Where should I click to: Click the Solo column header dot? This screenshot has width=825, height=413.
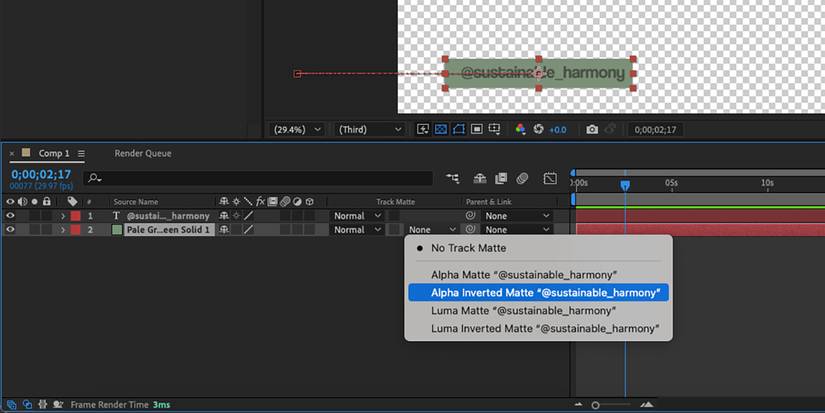click(x=35, y=202)
